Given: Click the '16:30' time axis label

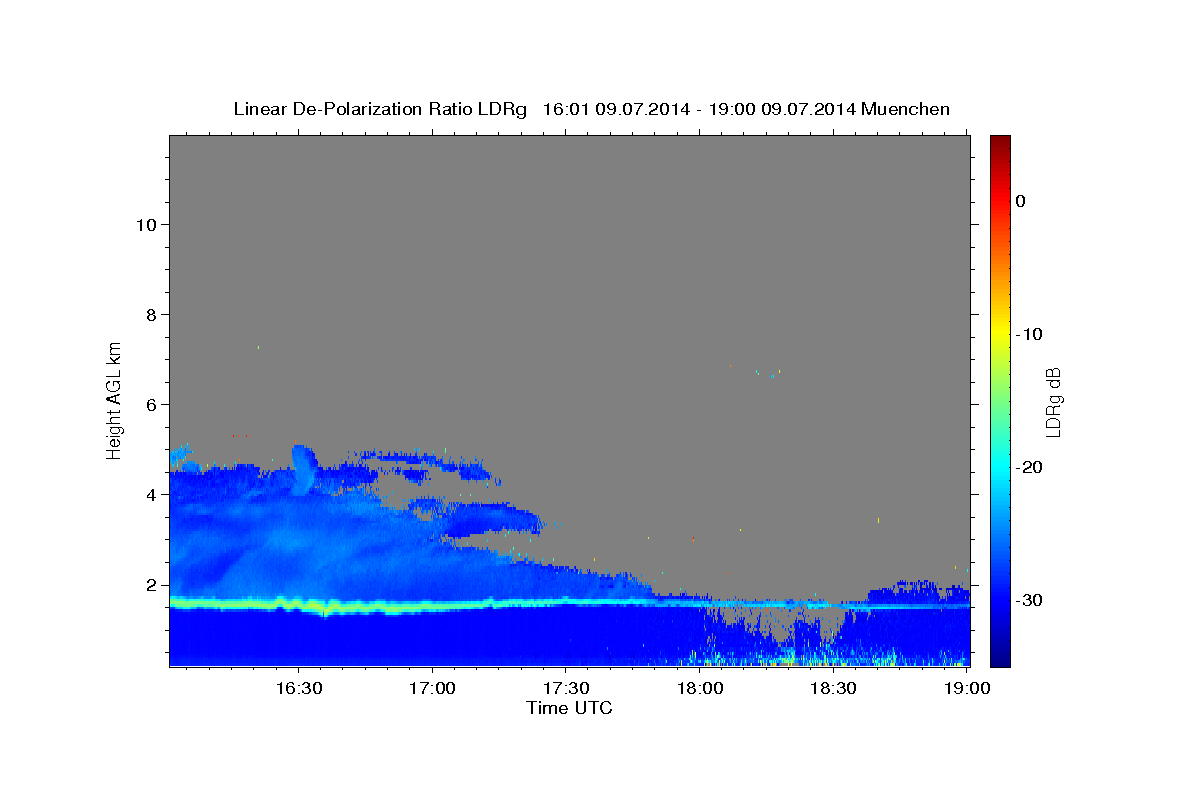Looking at the screenshot, I should point(299,689).
